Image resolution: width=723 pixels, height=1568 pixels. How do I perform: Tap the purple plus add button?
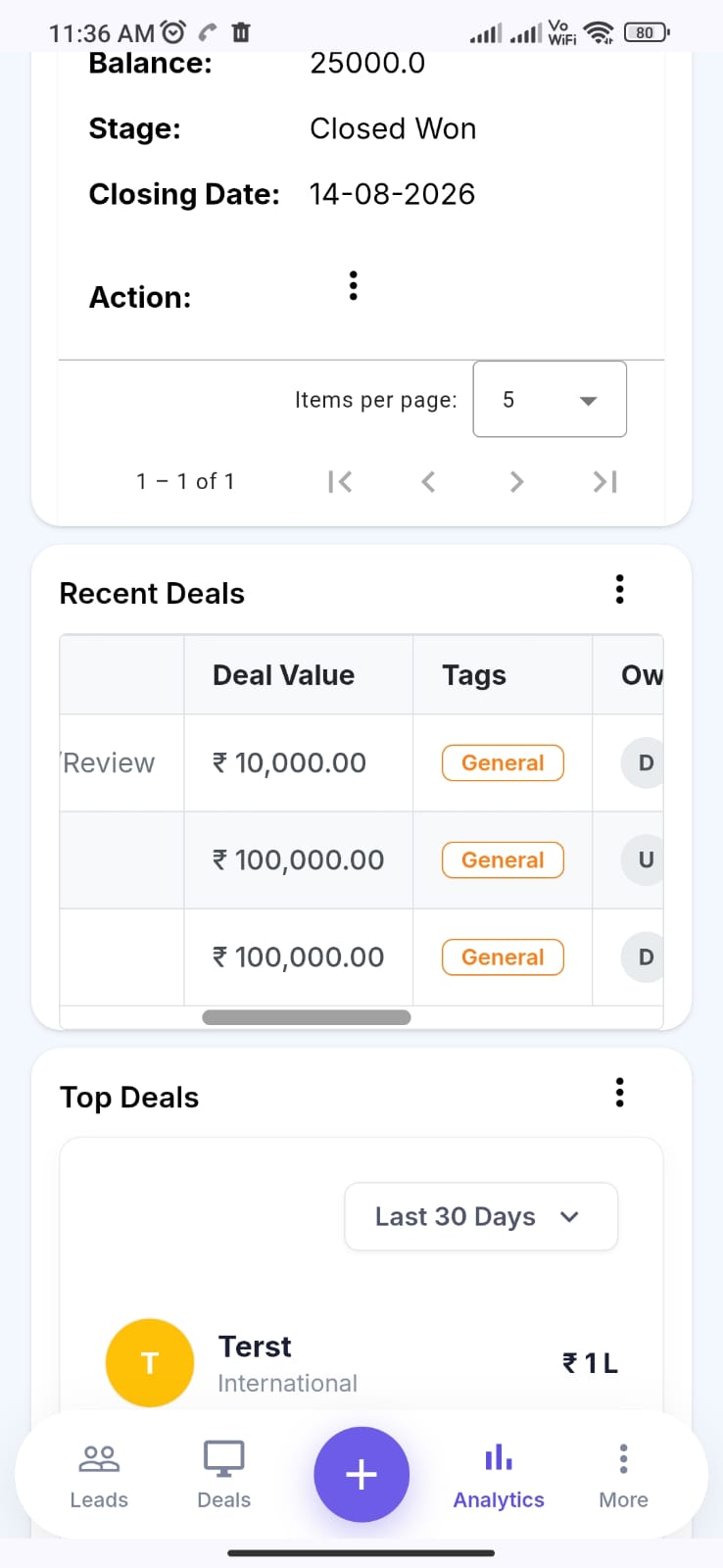[361, 1474]
